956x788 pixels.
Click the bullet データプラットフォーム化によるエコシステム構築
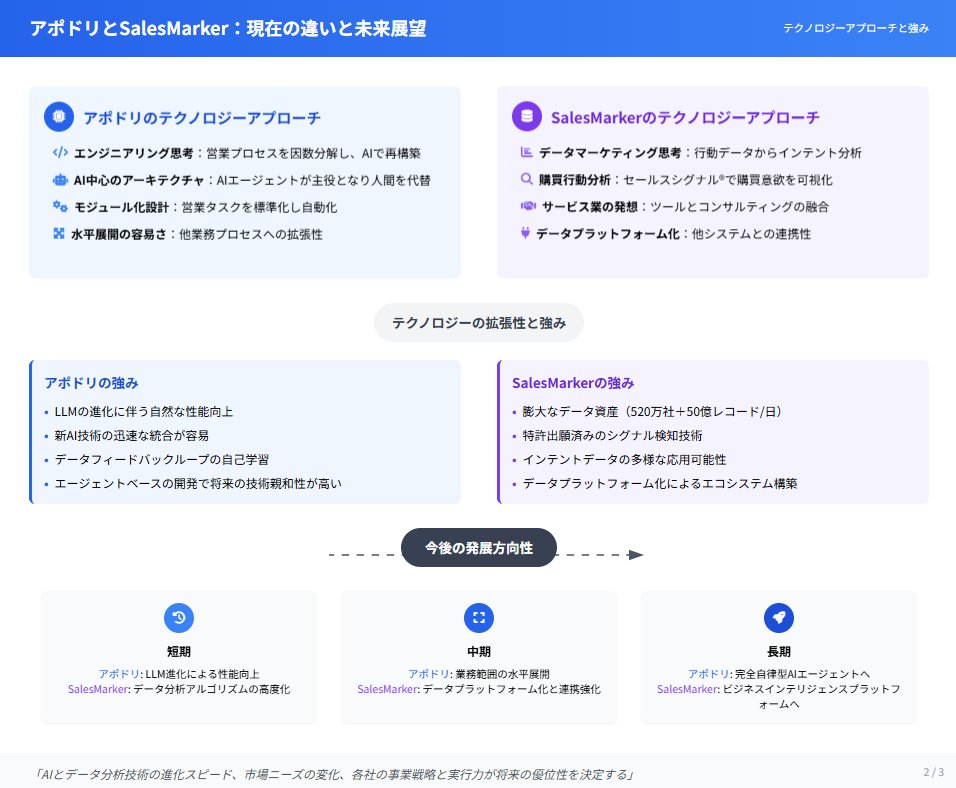click(660, 483)
